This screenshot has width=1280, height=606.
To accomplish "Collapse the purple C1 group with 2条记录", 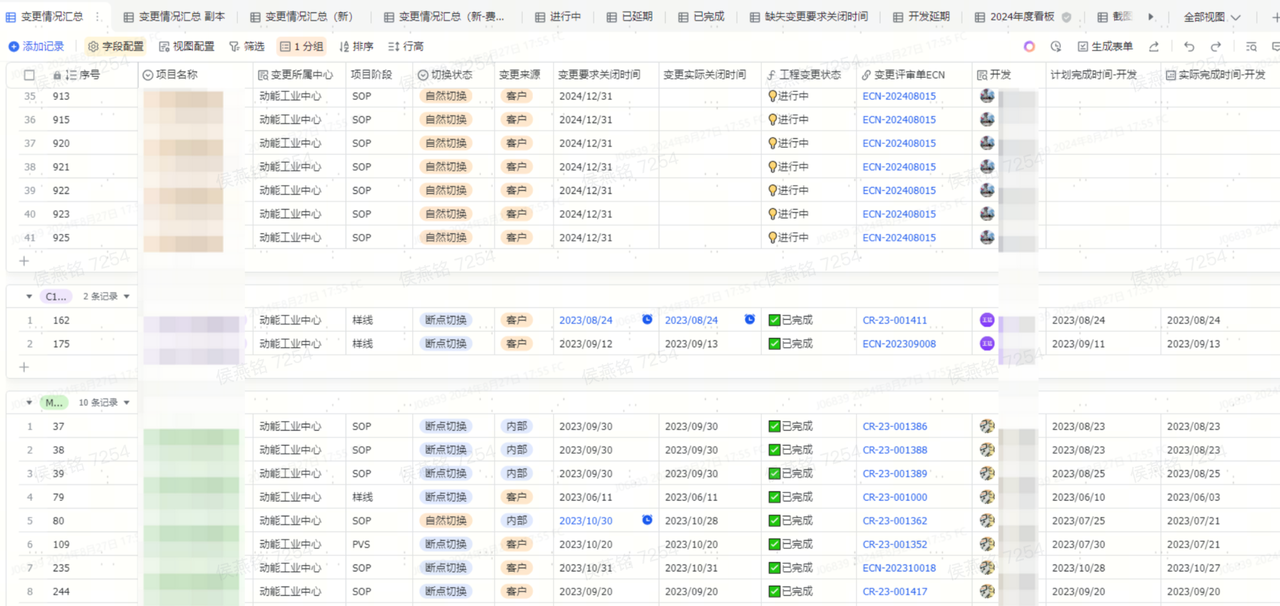I will click(x=29, y=297).
